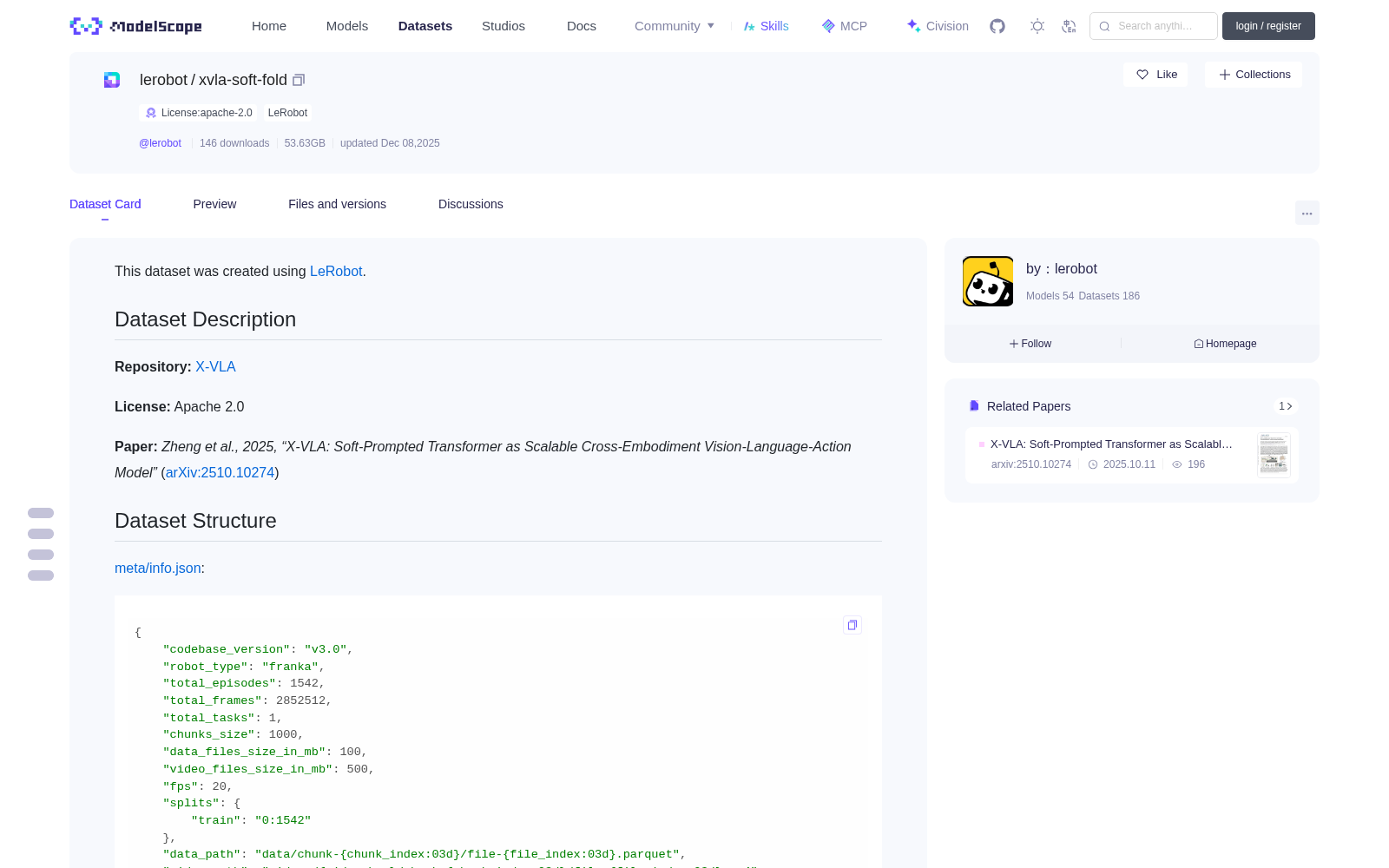The width and height of the screenshot is (1389, 868).
Task: Focus the search anything input field
Action: (1155, 26)
